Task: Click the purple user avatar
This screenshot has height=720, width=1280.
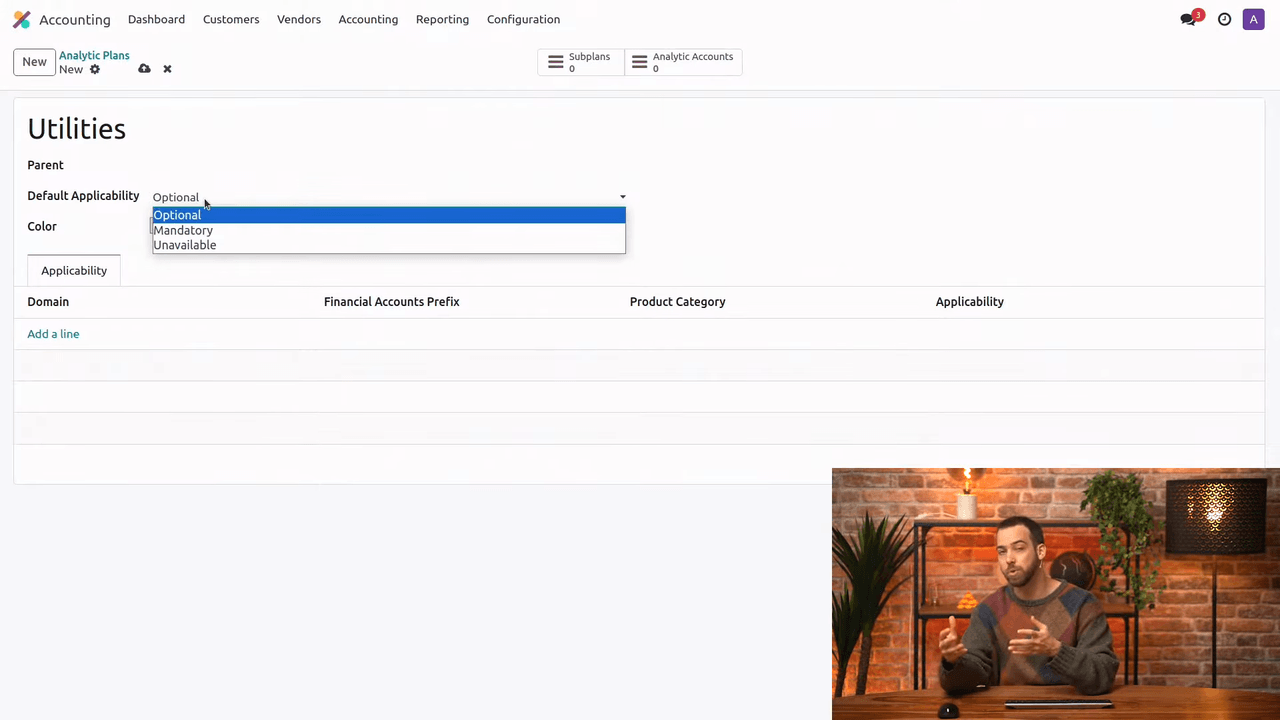Action: coord(1253,19)
